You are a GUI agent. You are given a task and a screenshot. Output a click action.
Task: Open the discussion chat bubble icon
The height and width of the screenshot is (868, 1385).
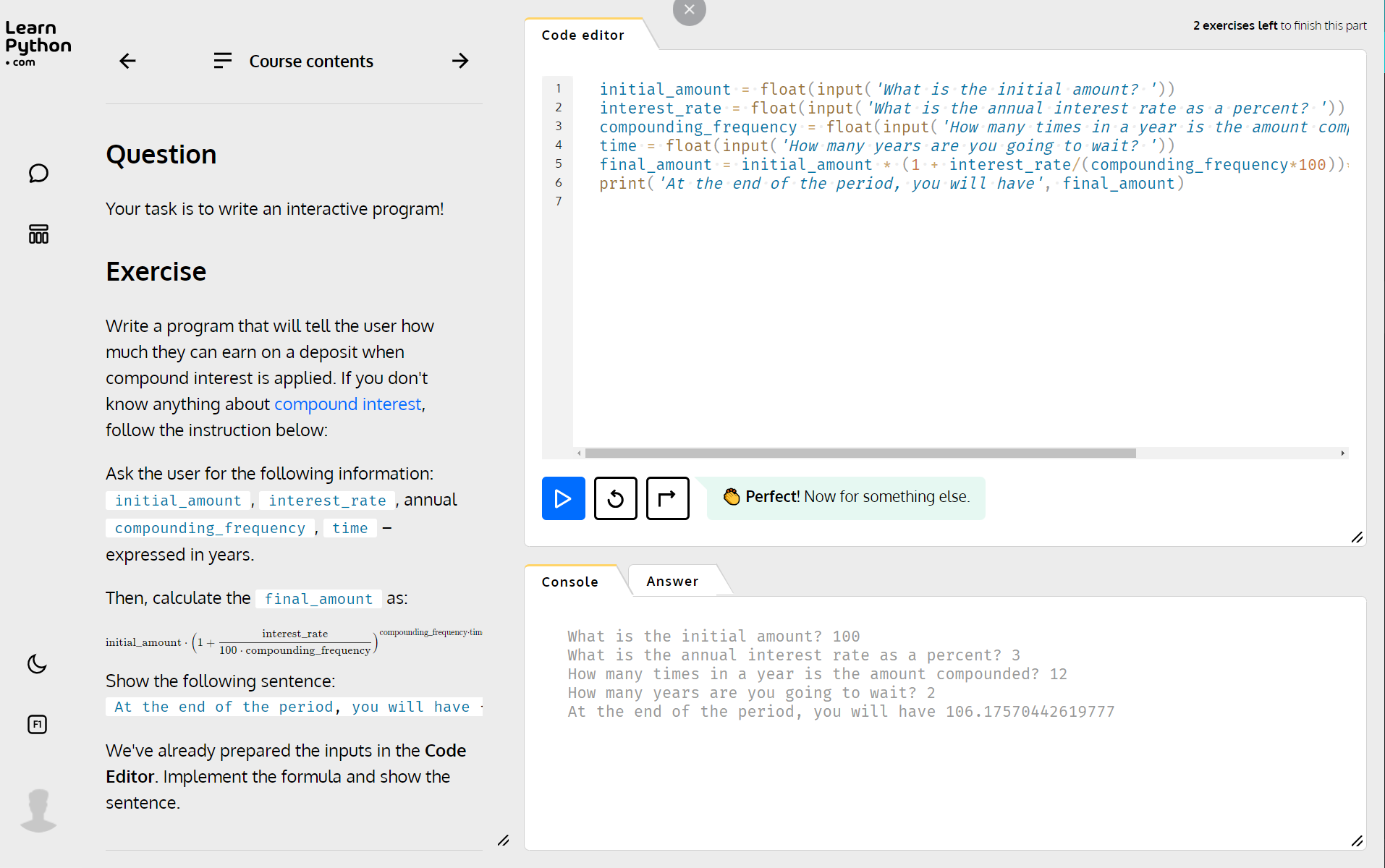tap(38, 174)
